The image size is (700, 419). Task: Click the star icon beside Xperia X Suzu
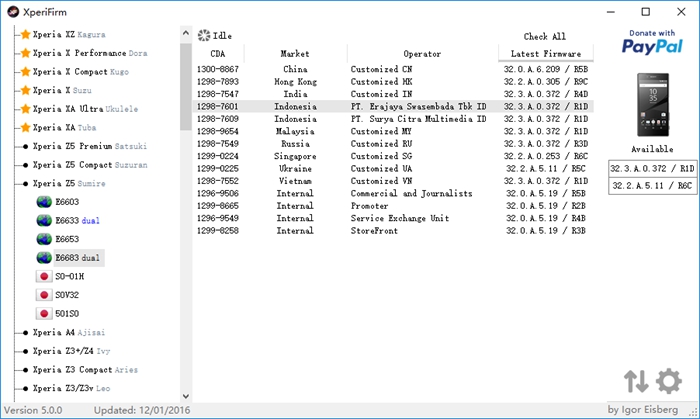[x=25, y=90]
